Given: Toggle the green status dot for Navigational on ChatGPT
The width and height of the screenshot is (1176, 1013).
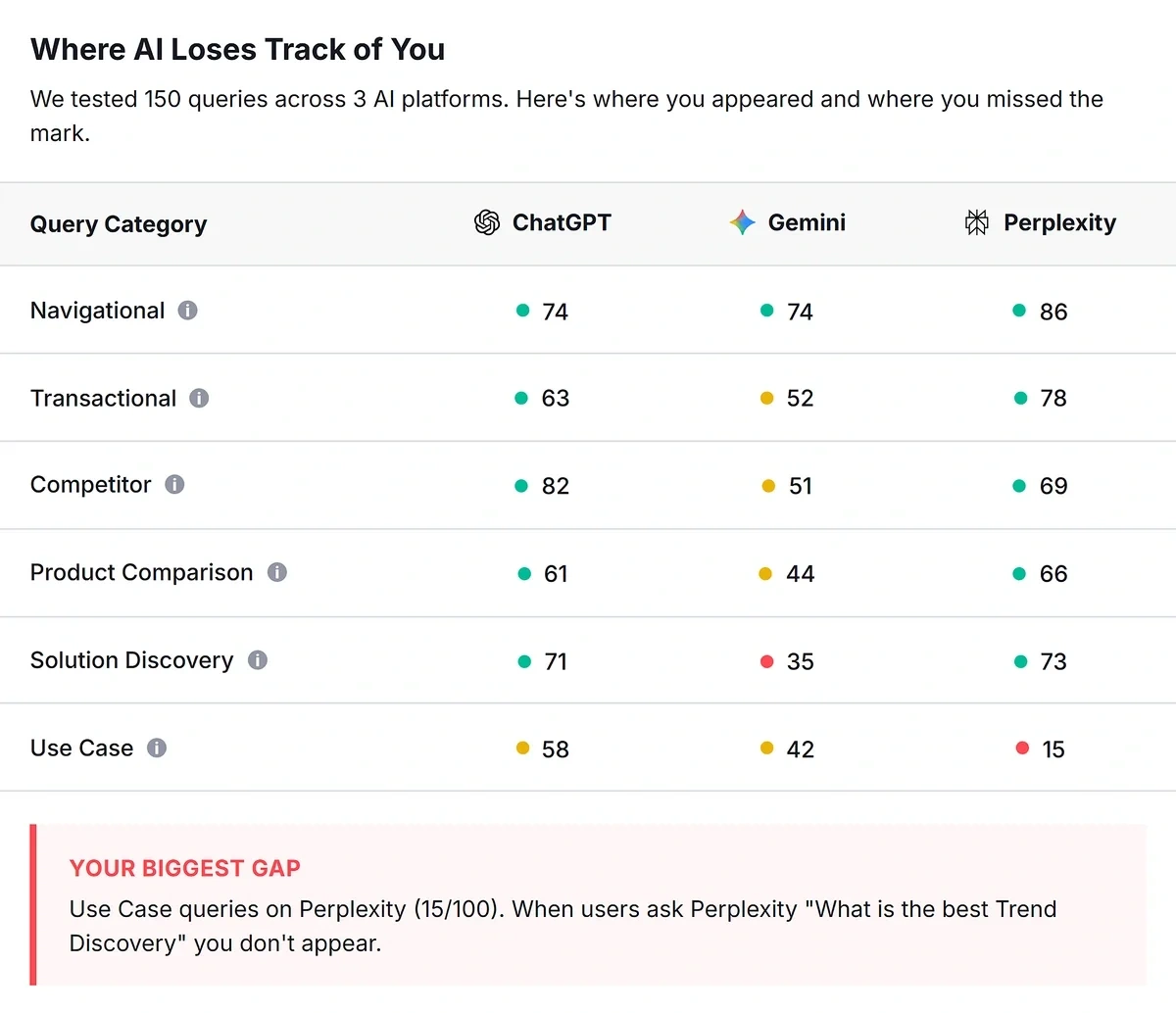Looking at the screenshot, I should click(x=523, y=311).
